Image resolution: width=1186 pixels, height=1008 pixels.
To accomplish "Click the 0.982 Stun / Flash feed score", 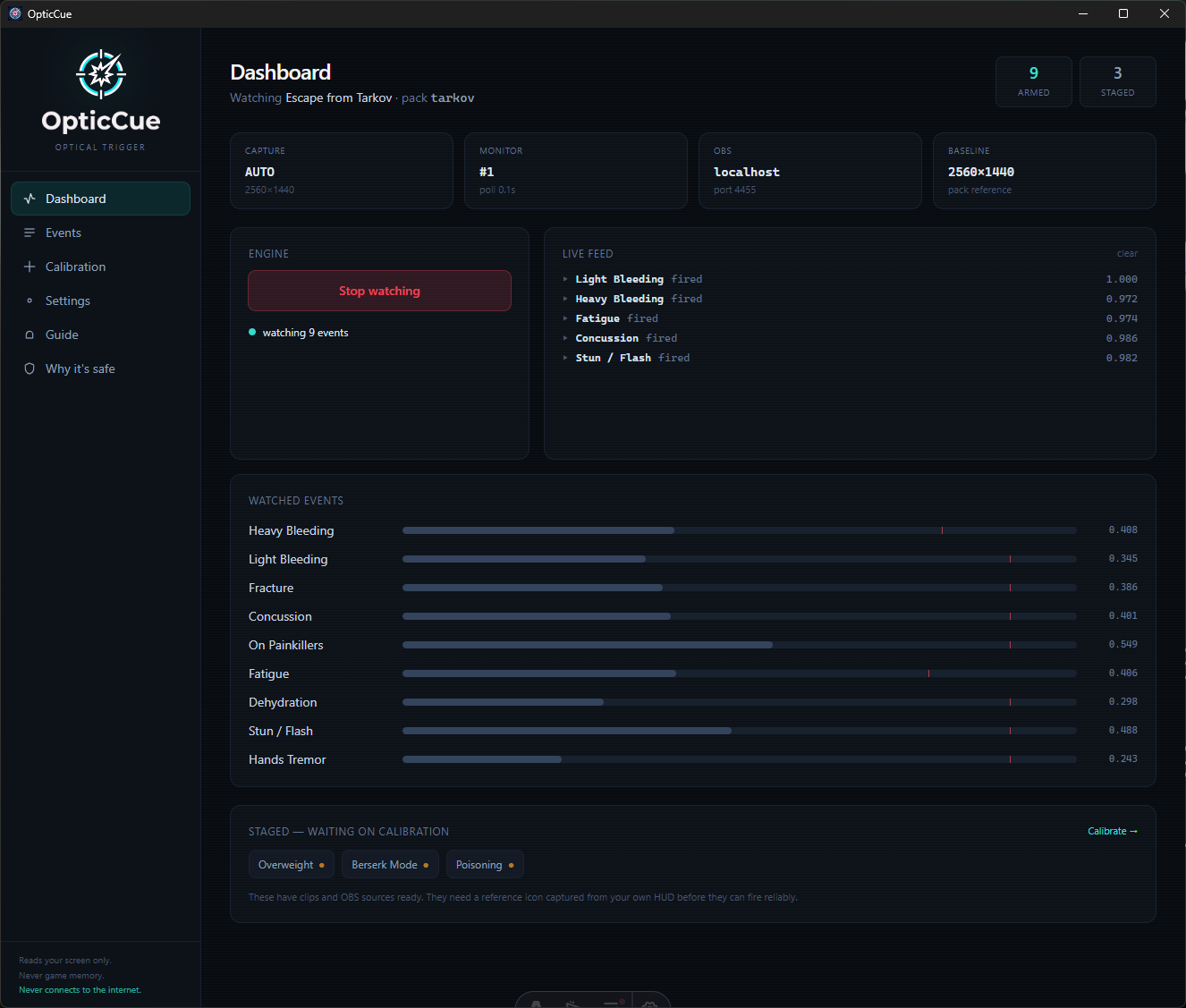I will (x=1122, y=358).
